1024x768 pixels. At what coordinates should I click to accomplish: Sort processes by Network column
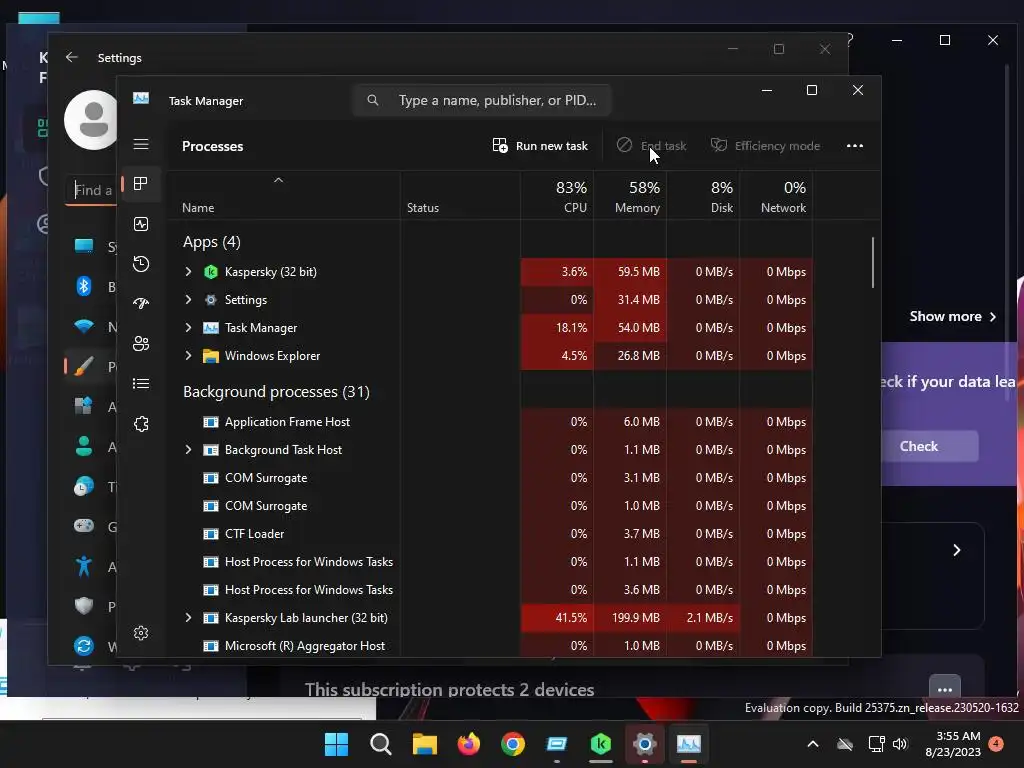(x=776, y=196)
